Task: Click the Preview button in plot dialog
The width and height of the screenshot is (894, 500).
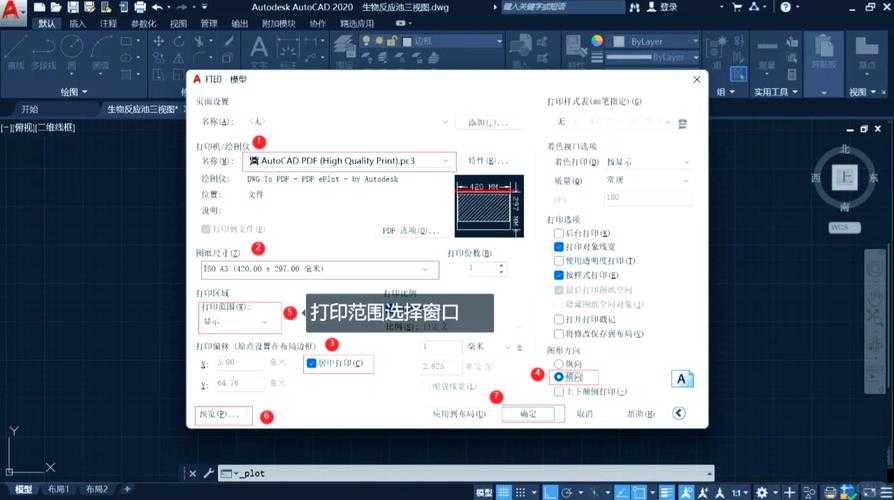Action: (222, 414)
